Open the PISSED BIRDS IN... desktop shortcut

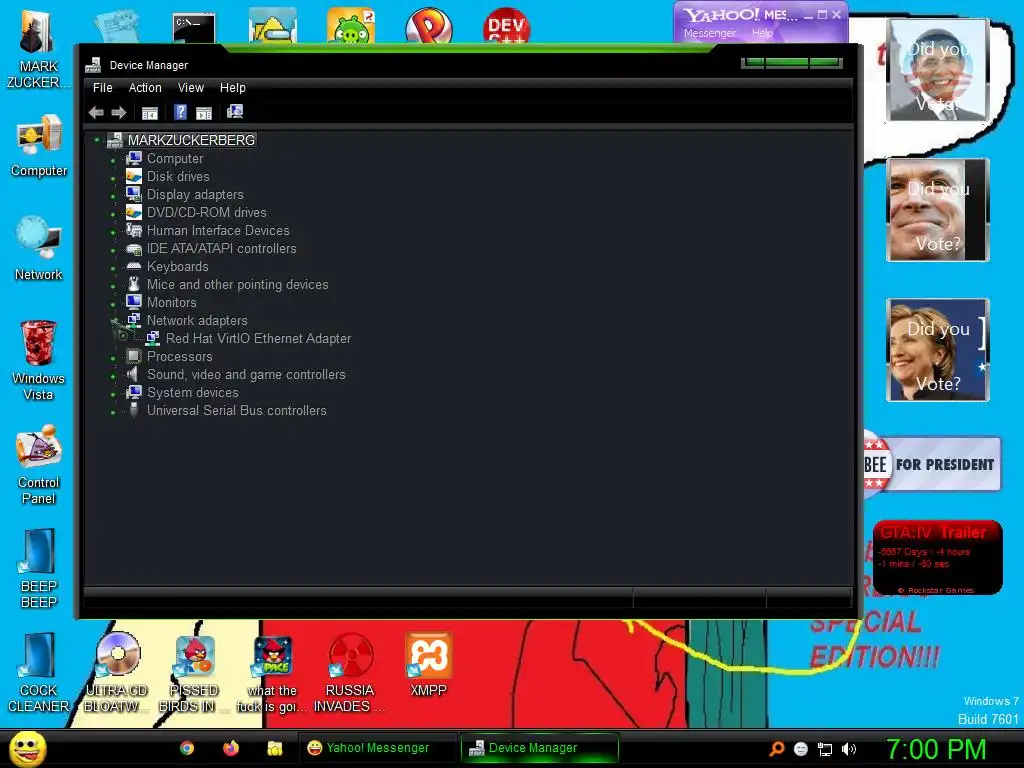click(194, 673)
